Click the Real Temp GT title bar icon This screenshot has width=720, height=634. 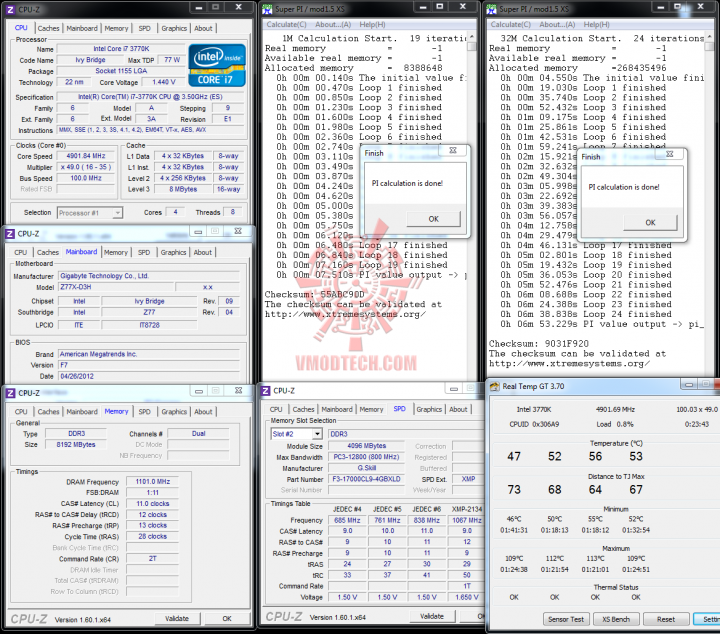click(x=494, y=387)
